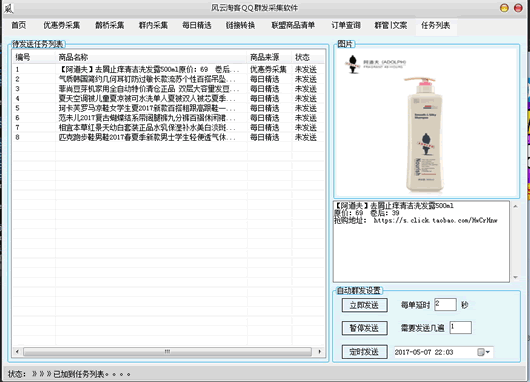Click the yellow minimize window button
Viewport: 530px width, 382px height.
504,8
